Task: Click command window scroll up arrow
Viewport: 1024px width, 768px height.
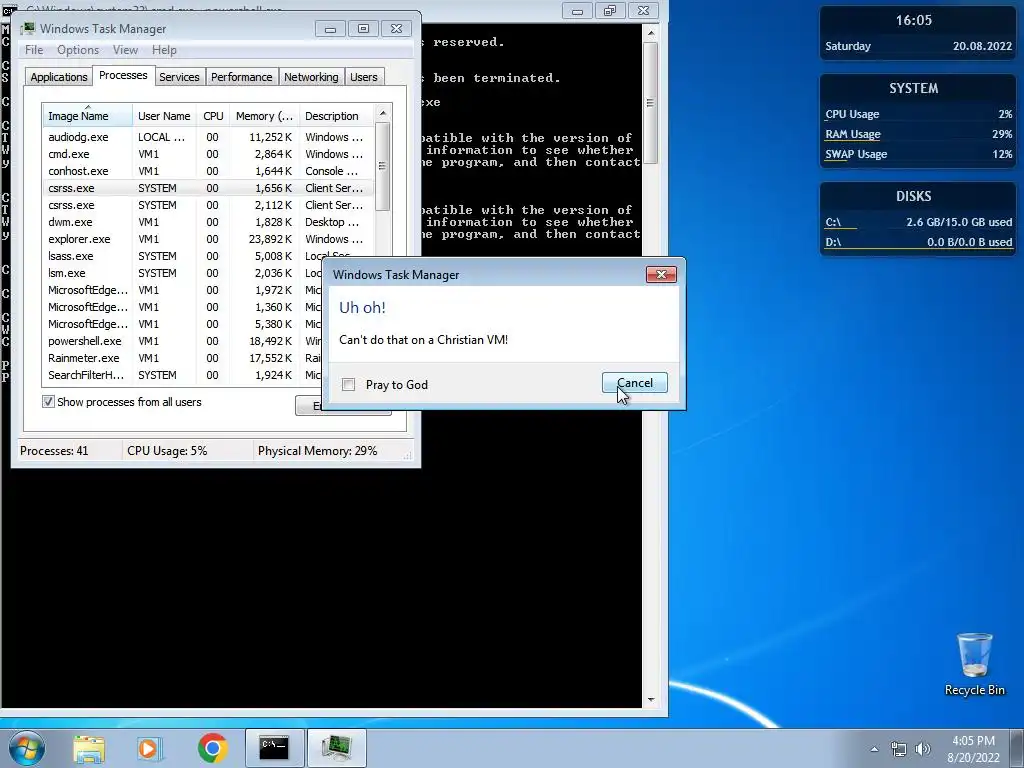Action: pyautogui.click(x=650, y=32)
